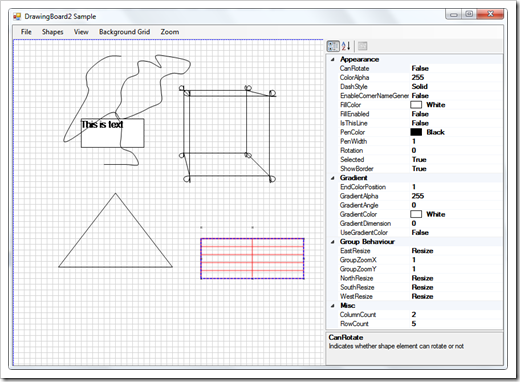Select the FillEnabled False value
The width and height of the screenshot is (520, 382).
tap(420, 114)
